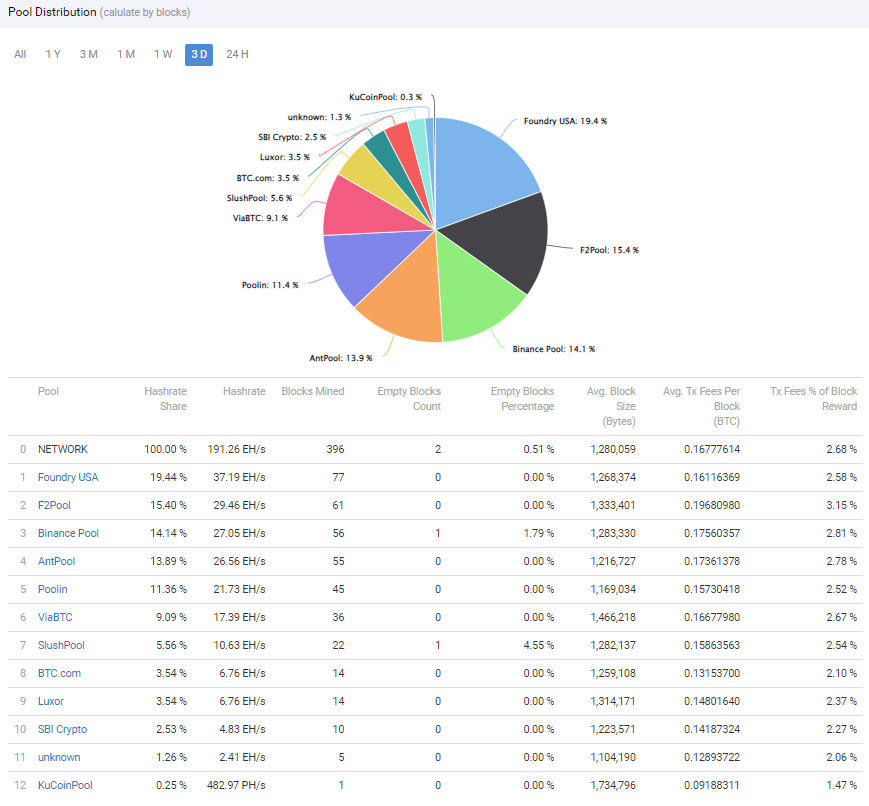Click the Pool column header

(x=48, y=391)
